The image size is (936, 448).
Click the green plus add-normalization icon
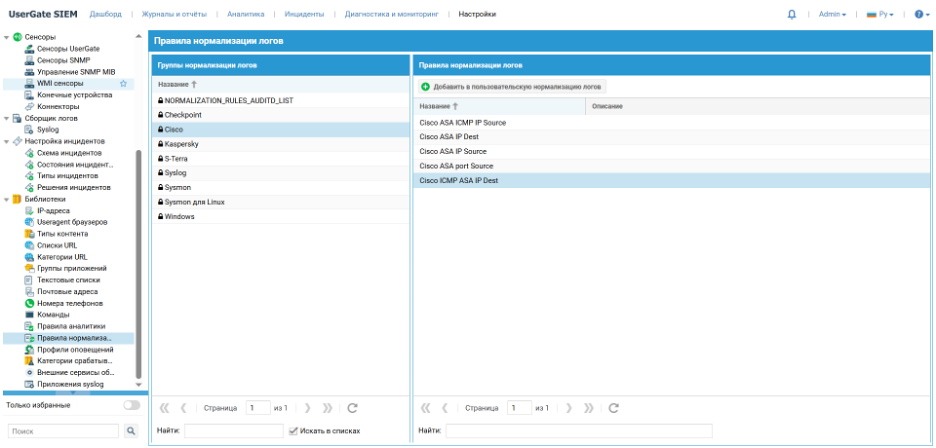tap(425, 87)
